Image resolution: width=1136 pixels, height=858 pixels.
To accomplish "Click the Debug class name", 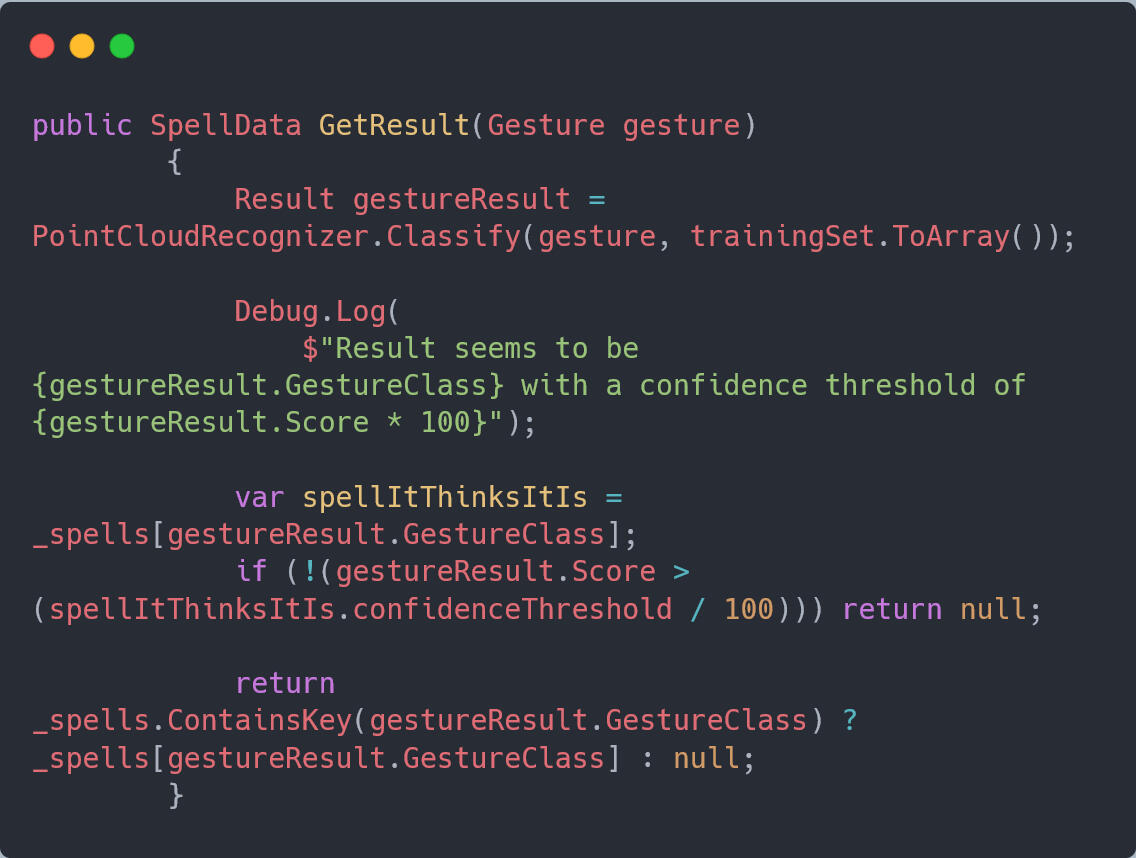I will [x=276, y=311].
